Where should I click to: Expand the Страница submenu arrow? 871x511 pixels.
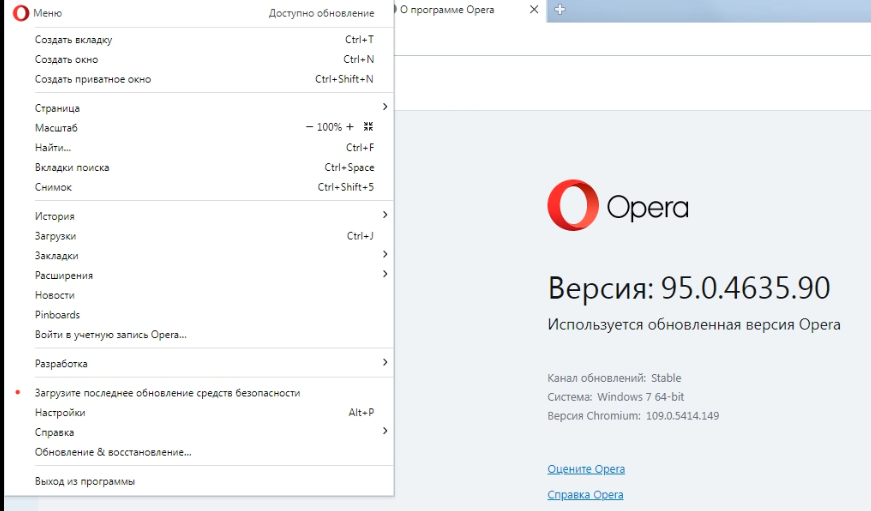coord(385,107)
